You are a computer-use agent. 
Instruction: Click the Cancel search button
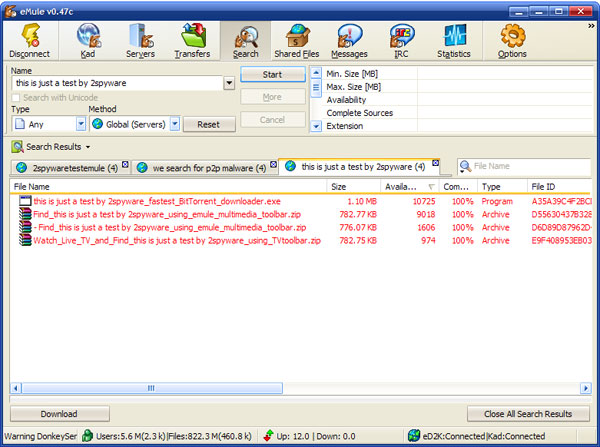click(x=272, y=120)
